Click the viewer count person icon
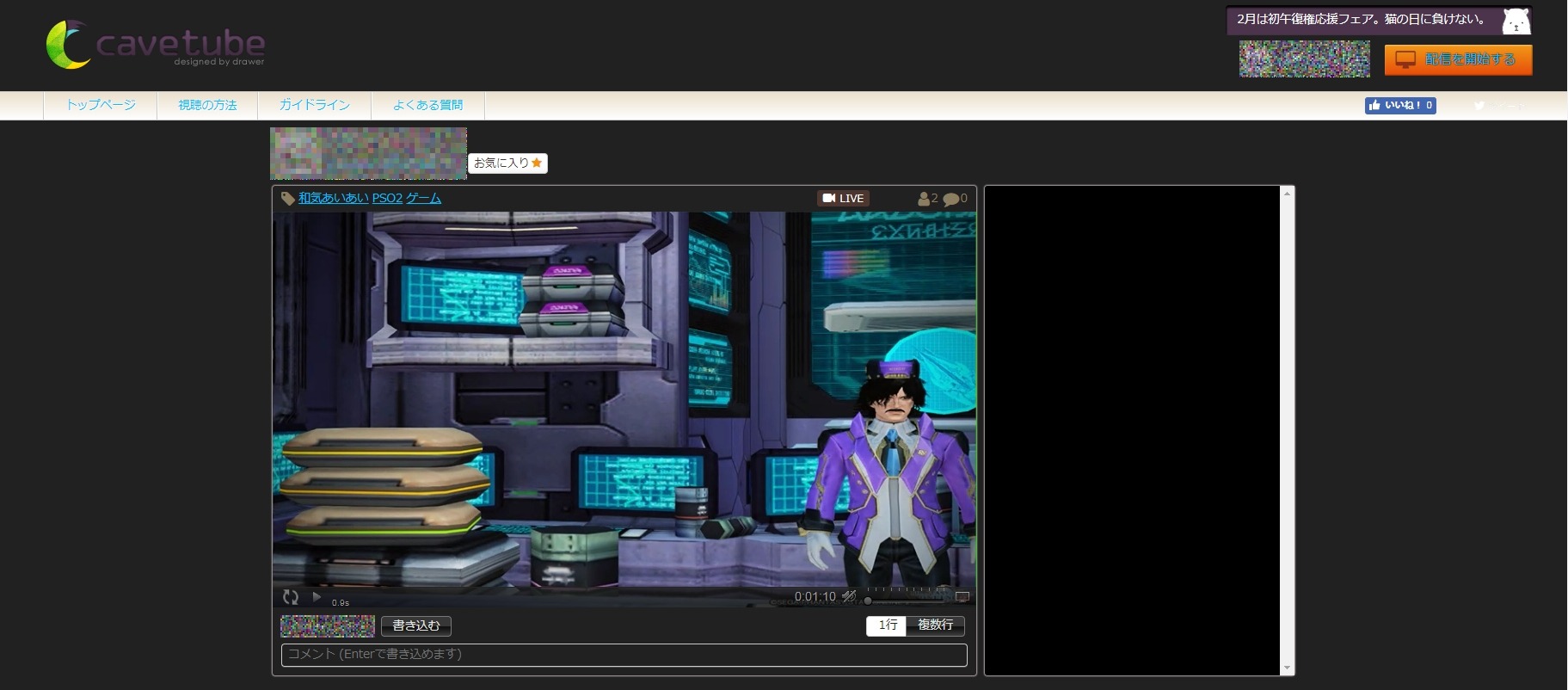The height and width of the screenshot is (690, 1568). (x=924, y=199)
